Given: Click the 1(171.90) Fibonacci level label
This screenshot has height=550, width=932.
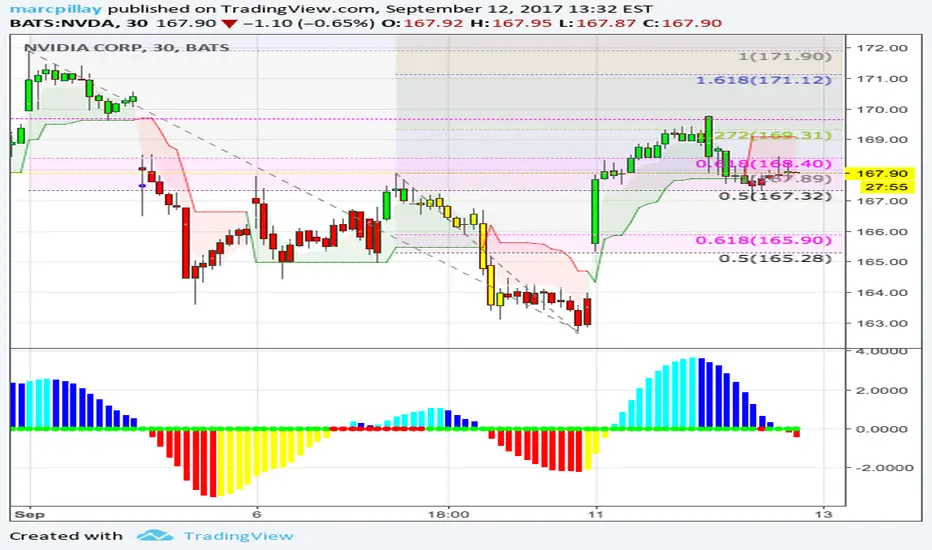Looking at the screenshot, I should pos(785,56).
